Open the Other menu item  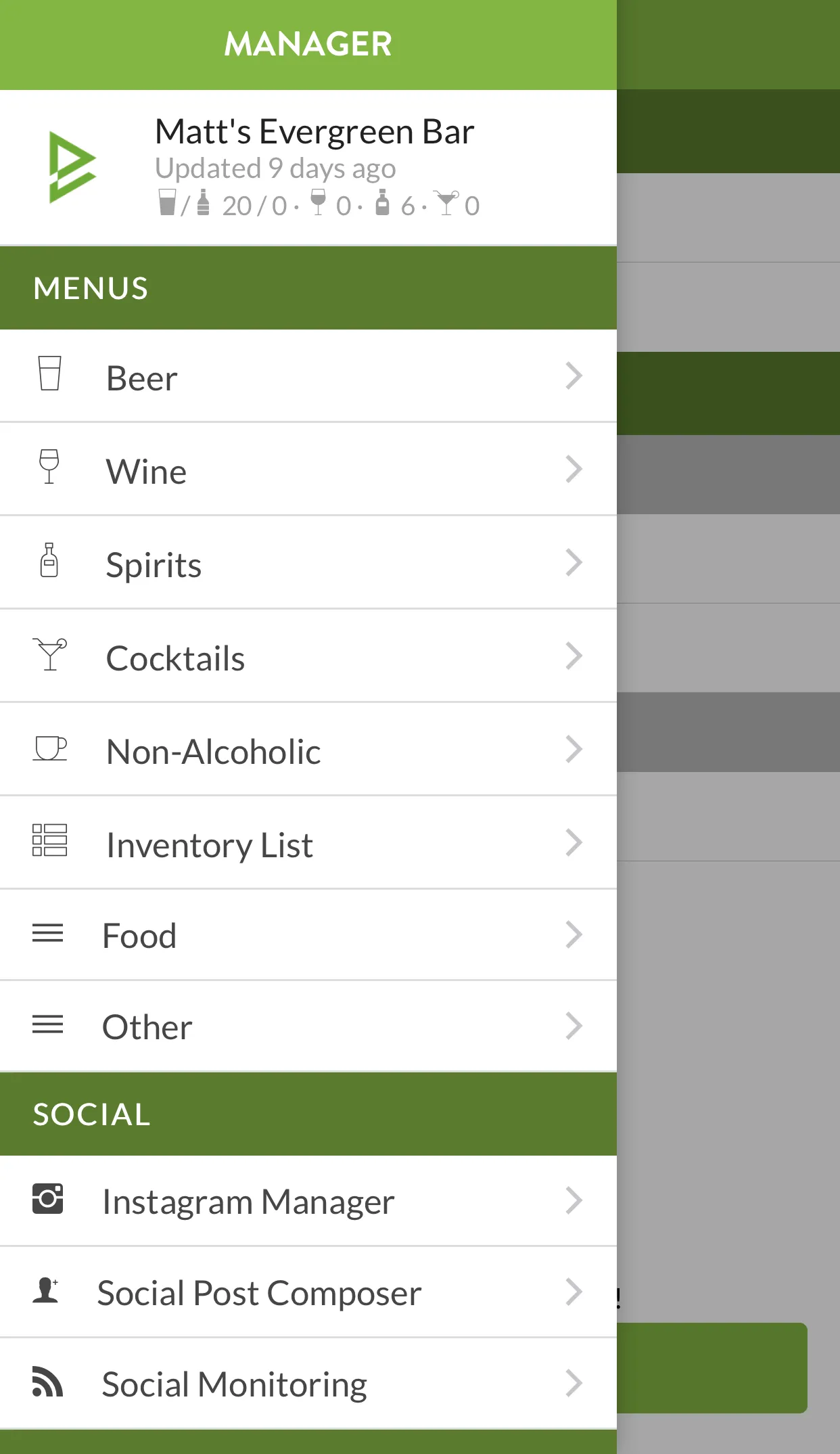[147, 1027]
